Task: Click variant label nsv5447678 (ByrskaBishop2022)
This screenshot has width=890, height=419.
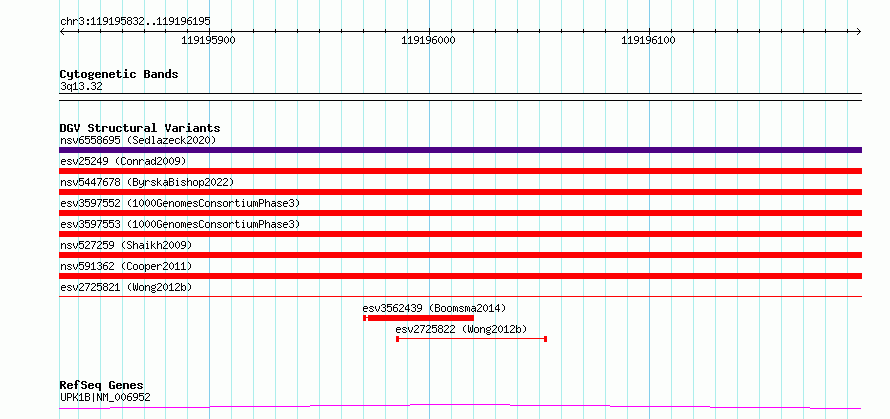Action: click(147, 182)
